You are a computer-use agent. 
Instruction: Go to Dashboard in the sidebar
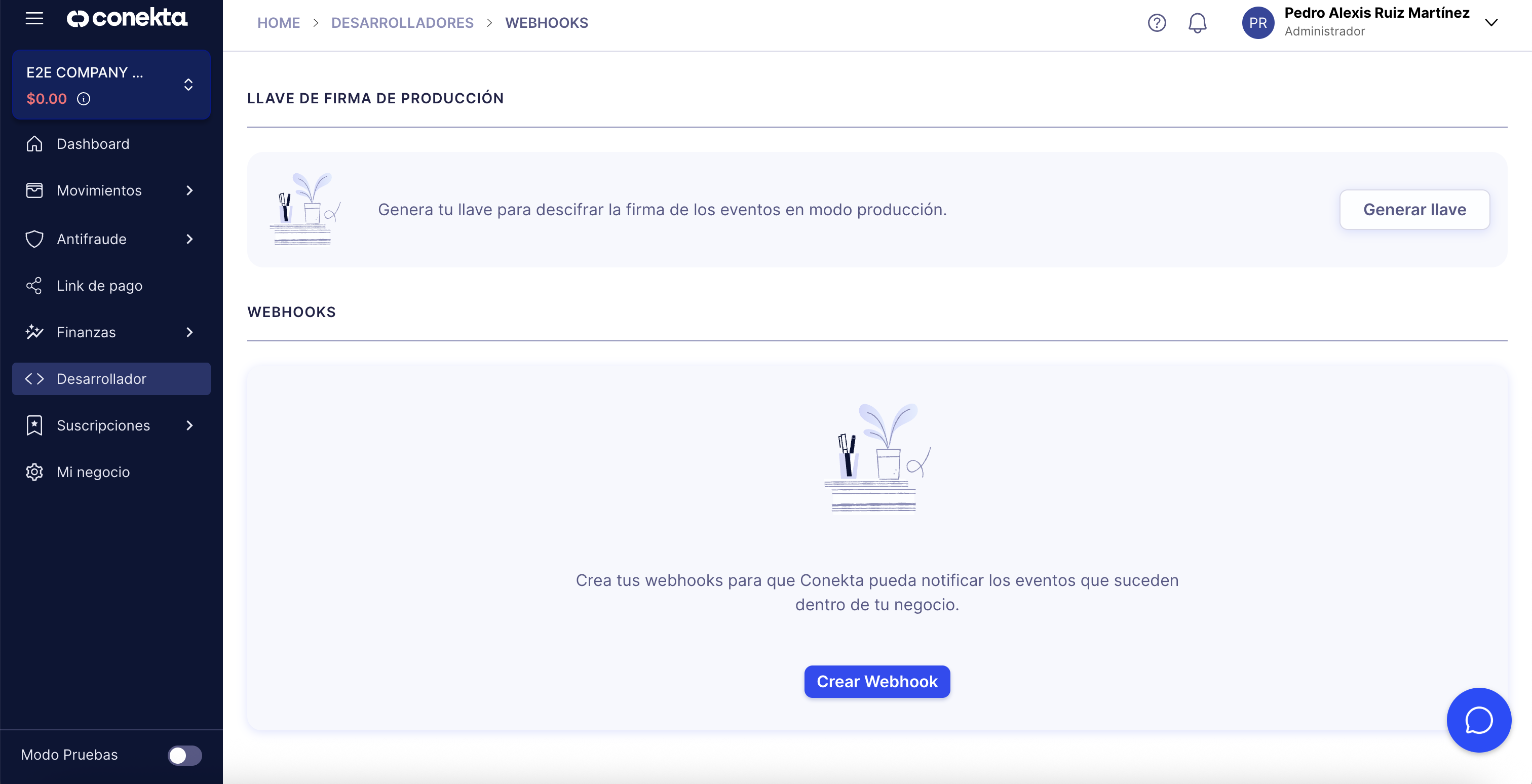click(x=111, y=144)
